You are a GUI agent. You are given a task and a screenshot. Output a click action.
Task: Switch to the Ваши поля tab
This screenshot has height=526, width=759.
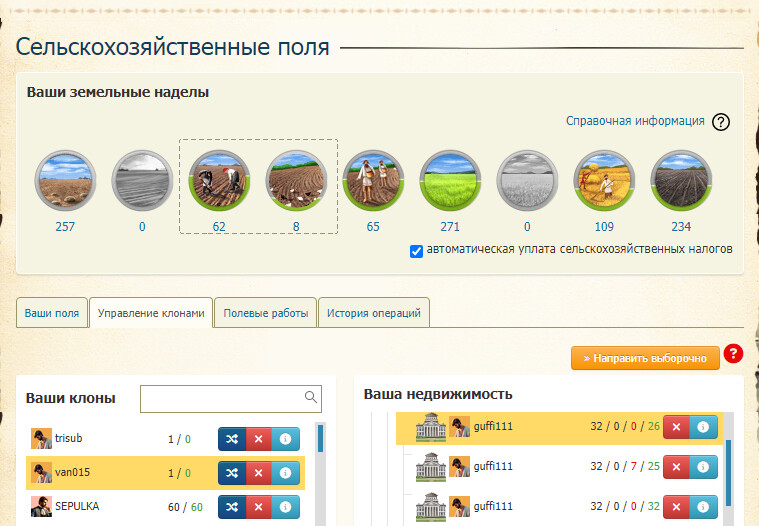click(52, 313)
